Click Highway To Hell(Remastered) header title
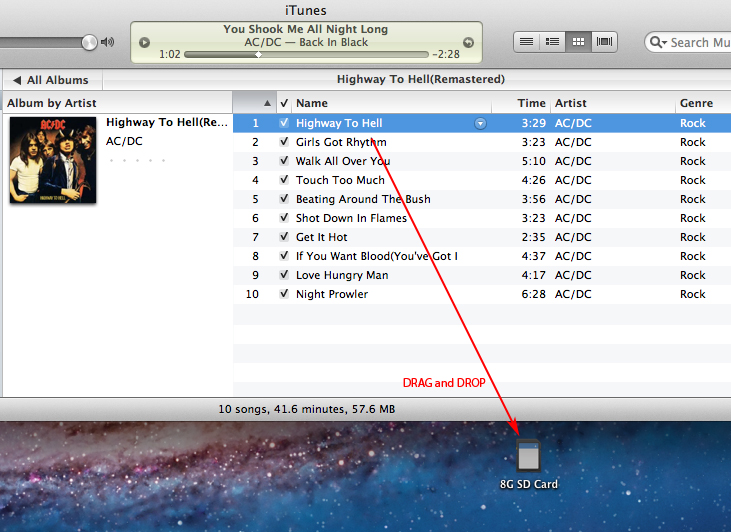This screenshot has height=532, width=731. pos(421,79)
